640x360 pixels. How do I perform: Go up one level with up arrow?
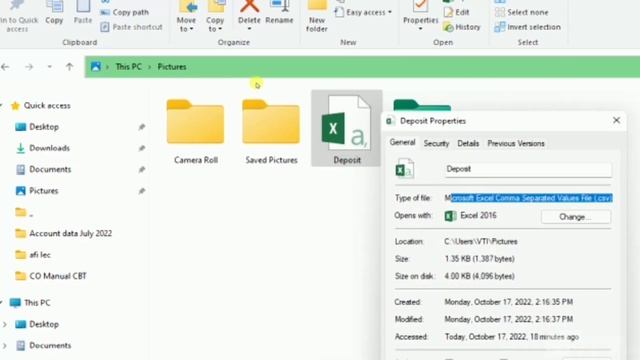[69, 67]
